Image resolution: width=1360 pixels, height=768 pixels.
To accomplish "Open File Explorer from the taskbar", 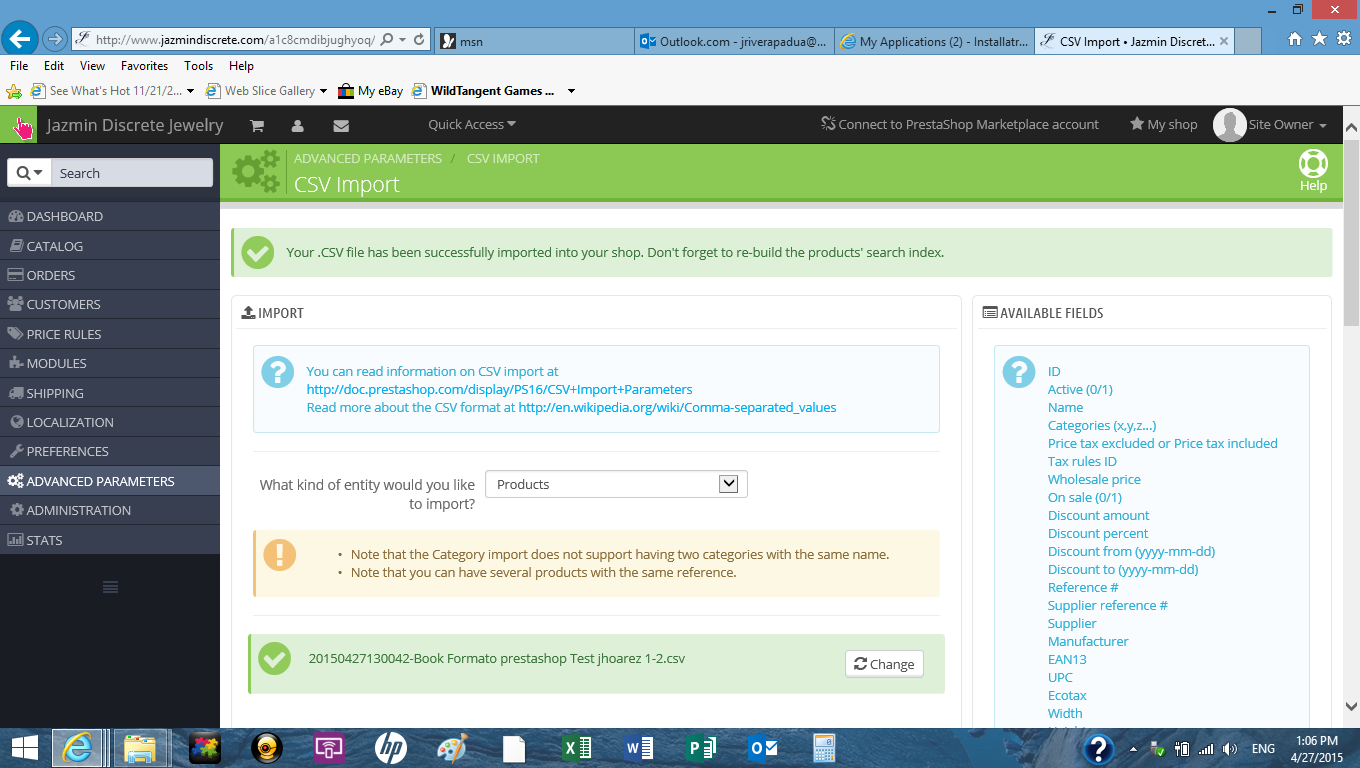I will click(x=139, y=748).
